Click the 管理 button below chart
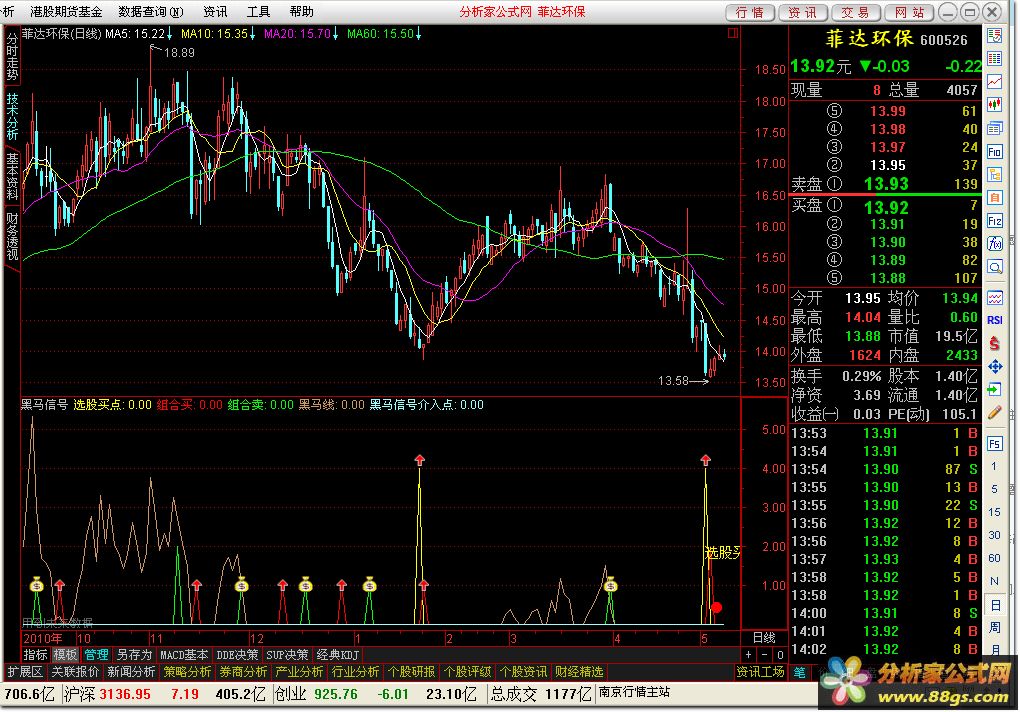This screenshot has height=712, width=1020. (x=96, y=655)
